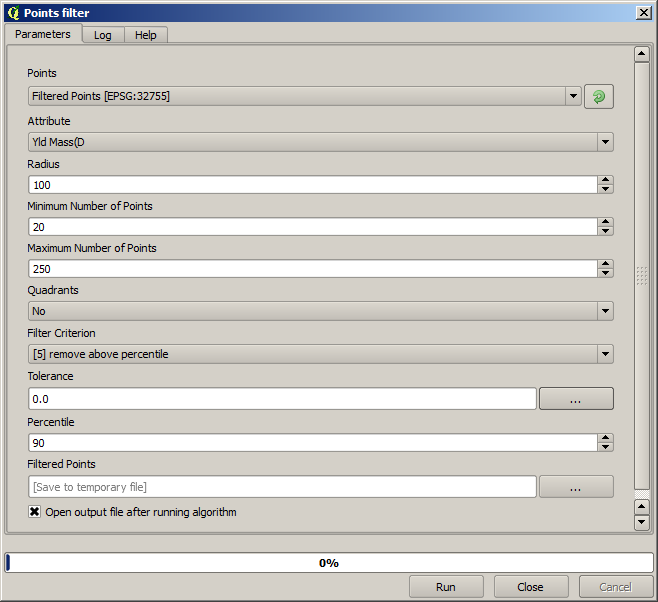Expand the Attribute dropdown
Screen dimensions: 658x602
pos(604,142)
